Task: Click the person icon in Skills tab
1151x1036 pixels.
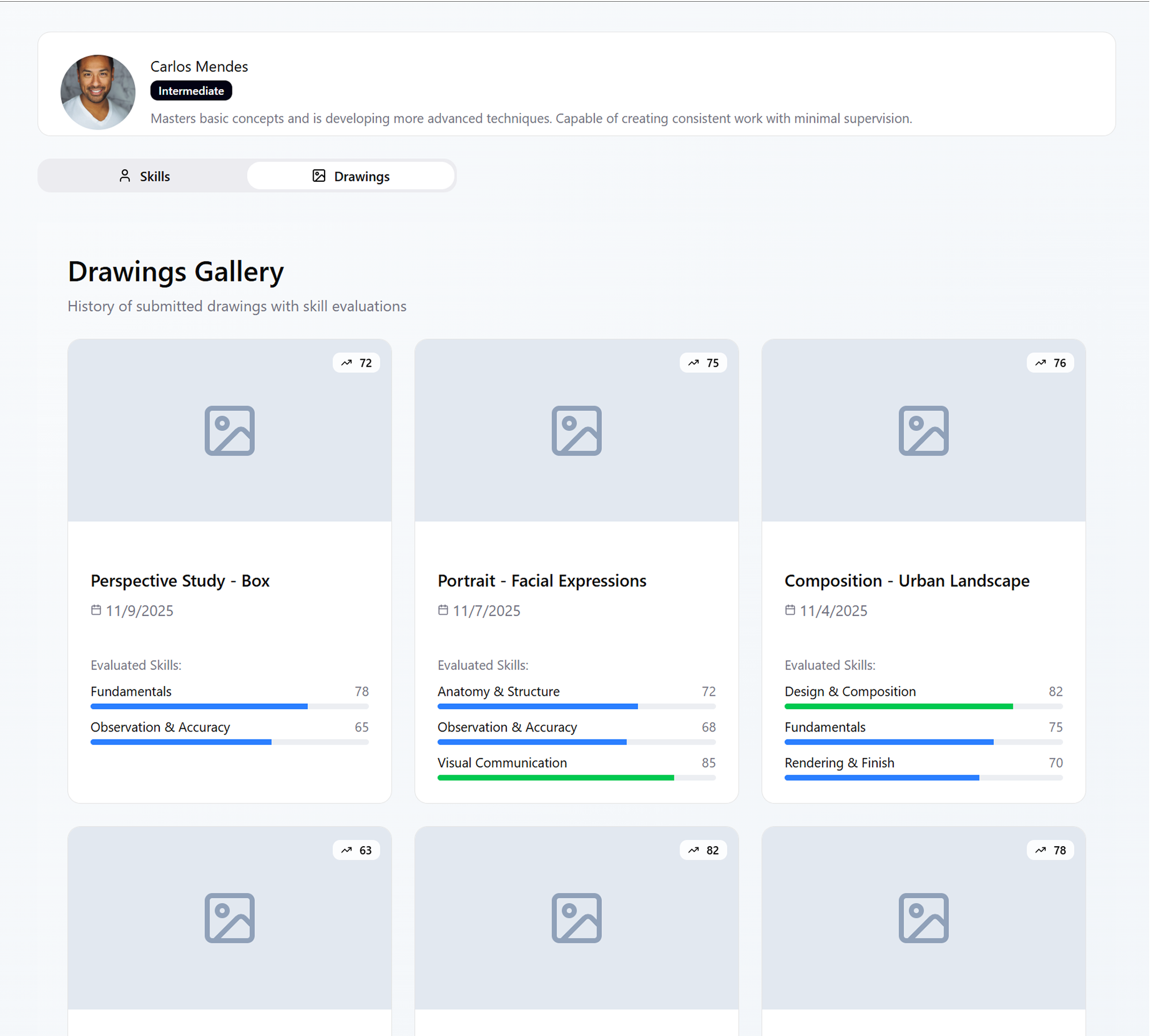Action: 124,176
